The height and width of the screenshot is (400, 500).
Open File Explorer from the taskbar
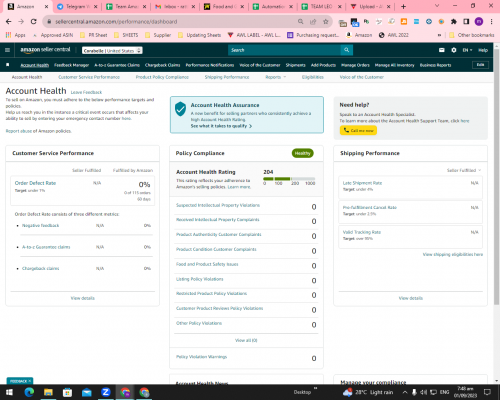click(48, 392)
